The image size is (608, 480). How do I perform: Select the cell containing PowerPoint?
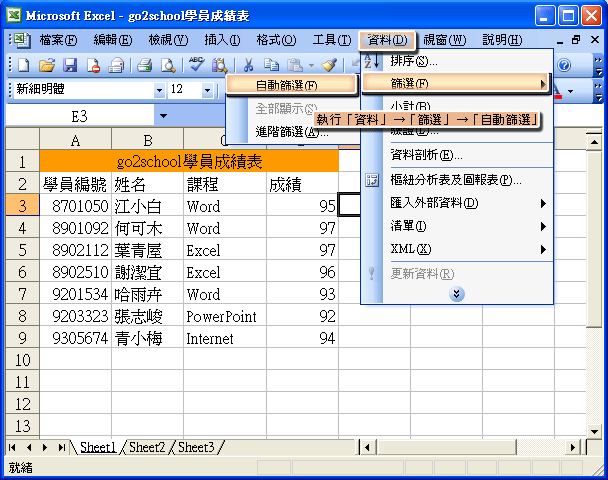pyautogui.click(x=225, y=316)
